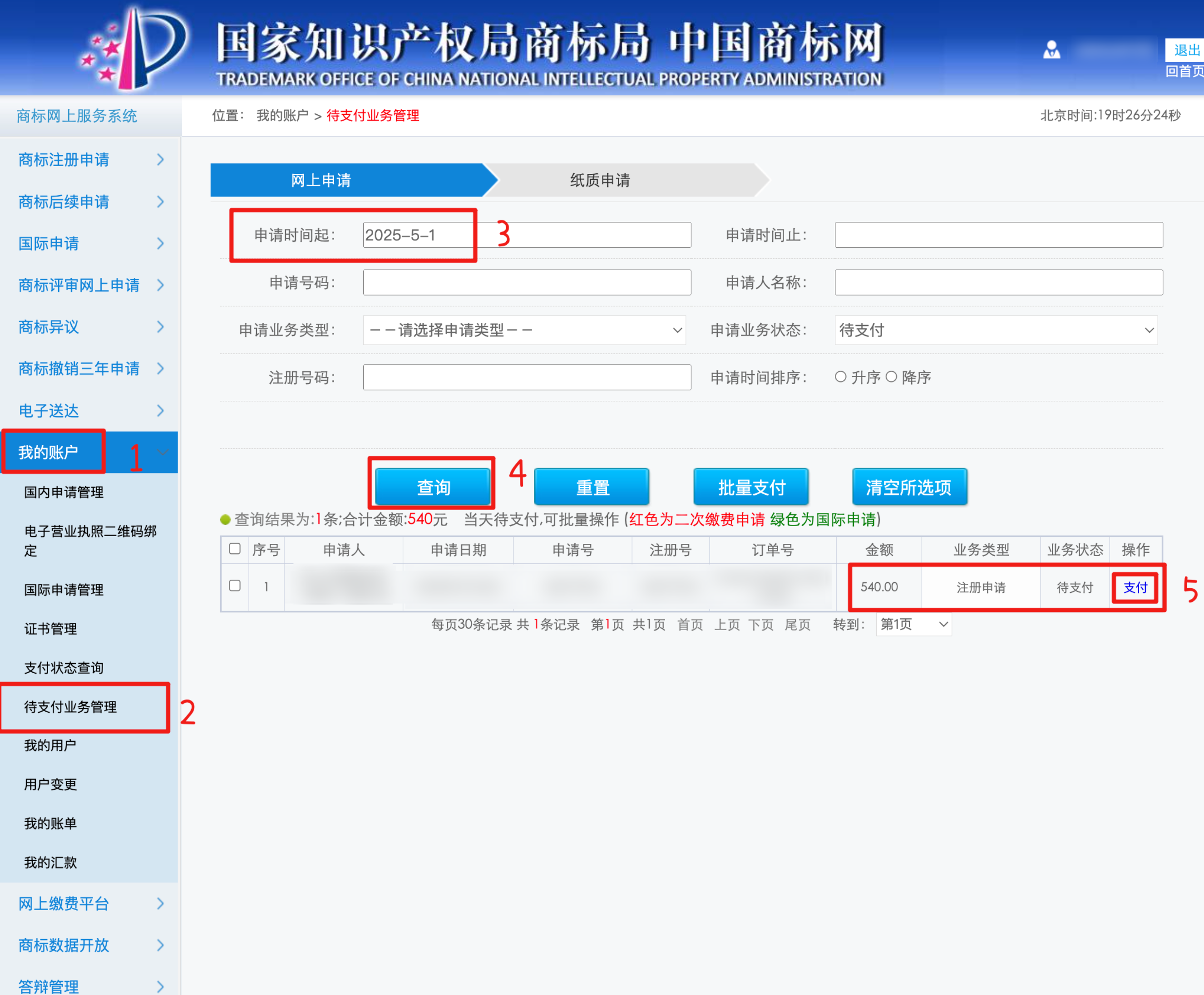
Task: Click the 申请时间止 date field
Action: [999, 235]
